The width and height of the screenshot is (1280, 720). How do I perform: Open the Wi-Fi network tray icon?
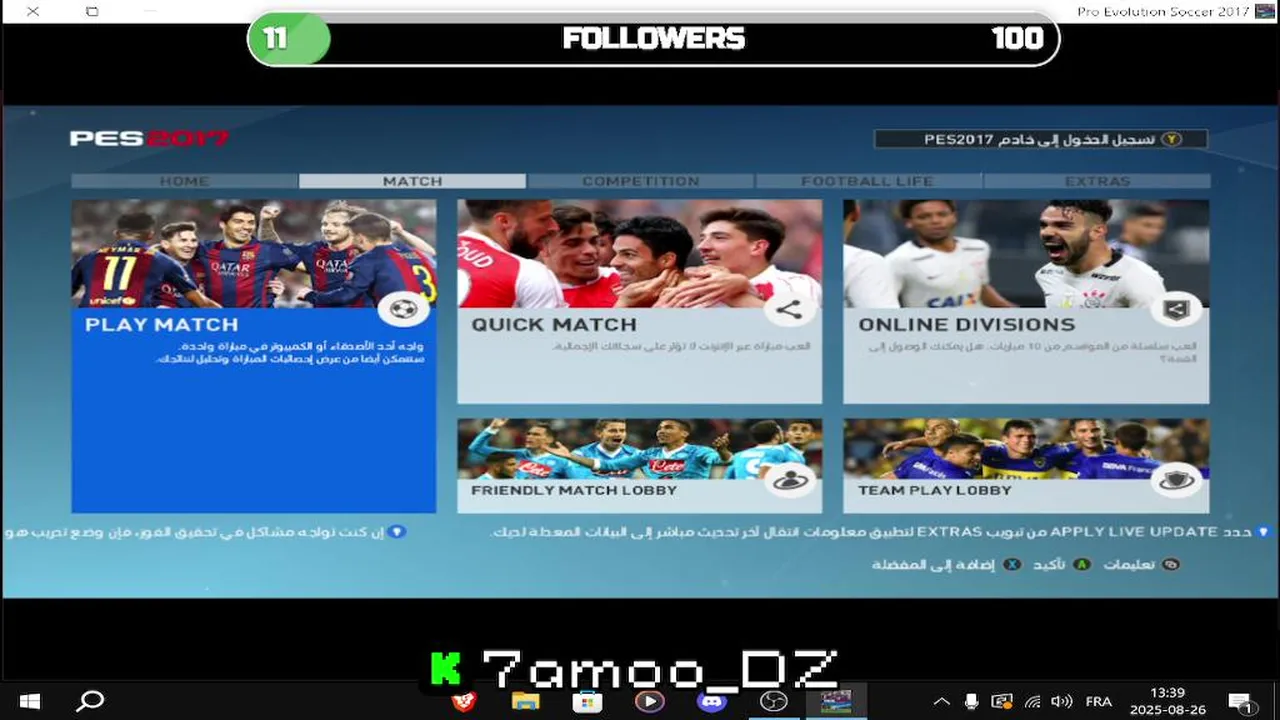tap(1033, 701)
